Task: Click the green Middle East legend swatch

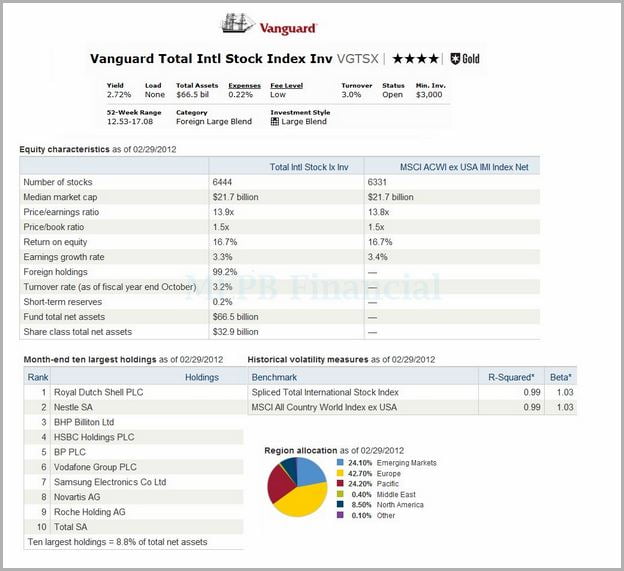Action: 340,494
